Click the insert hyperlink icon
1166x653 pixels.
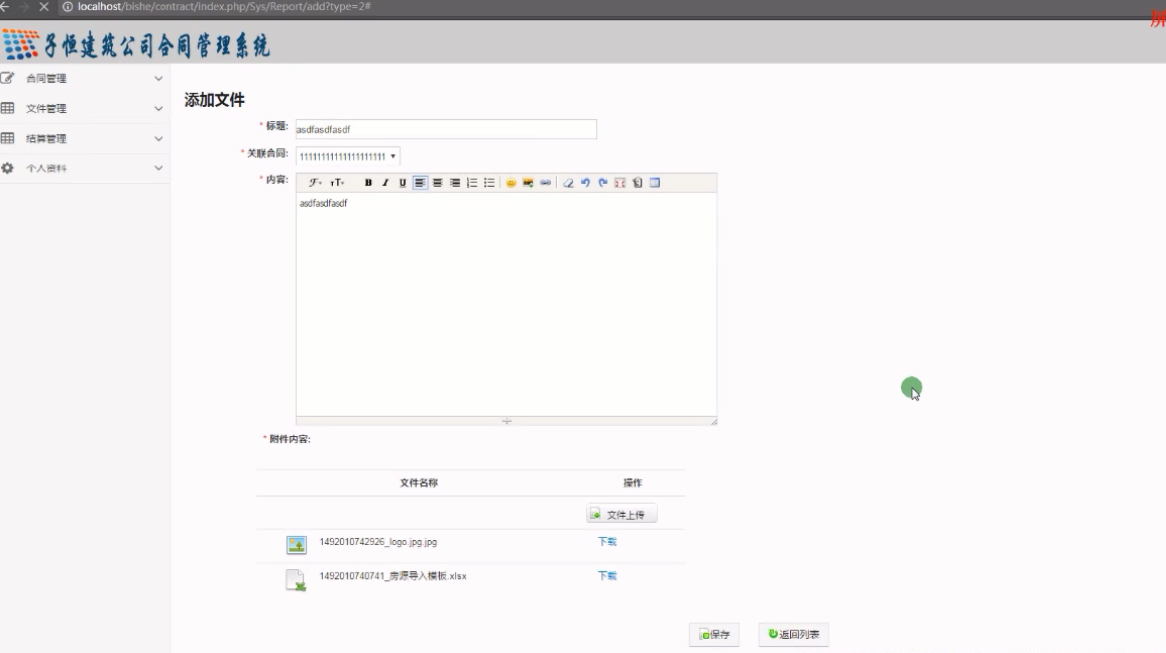point(545,183)
